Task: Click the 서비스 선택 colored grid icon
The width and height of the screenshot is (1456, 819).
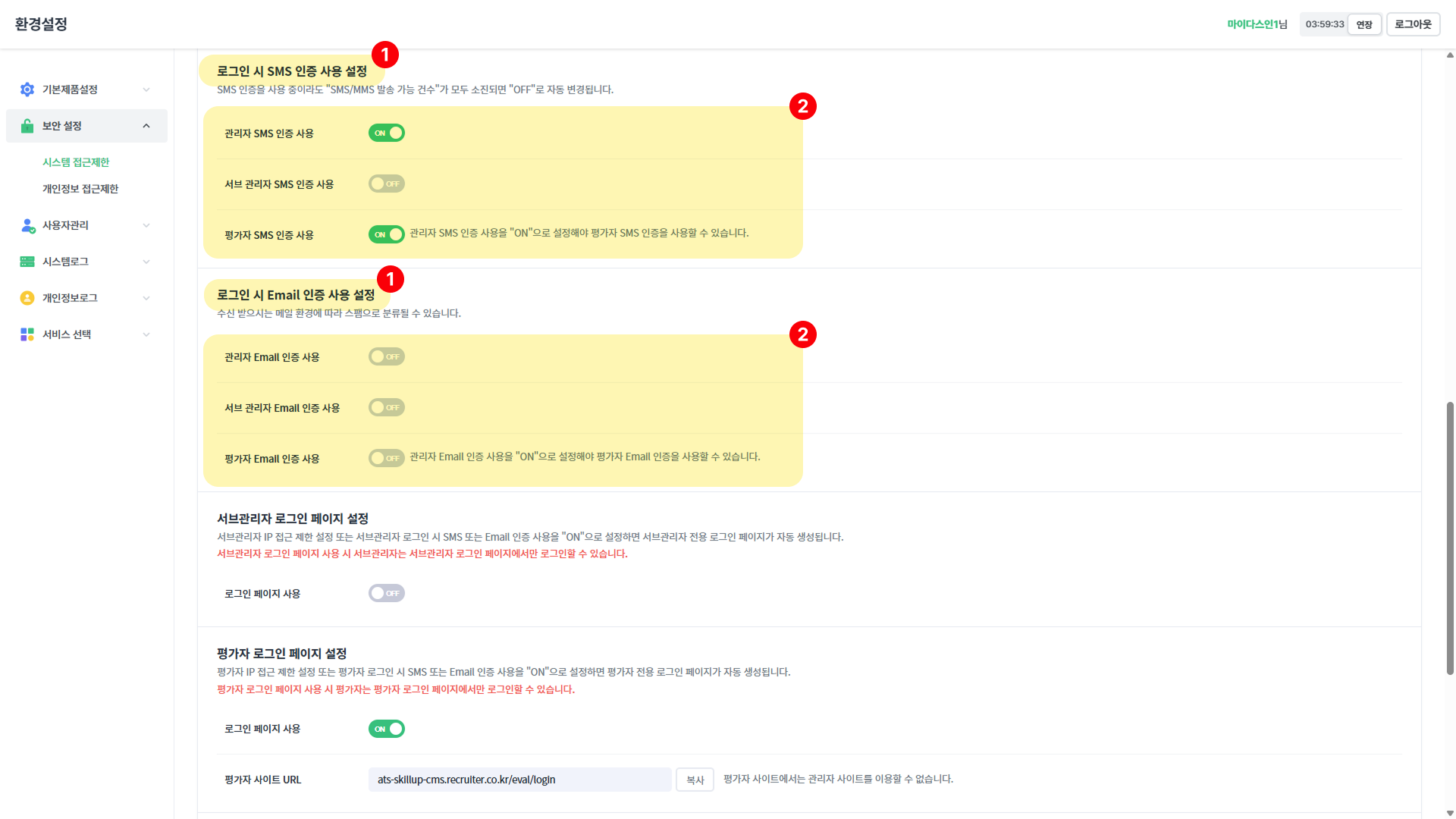Action: (27, 334)
